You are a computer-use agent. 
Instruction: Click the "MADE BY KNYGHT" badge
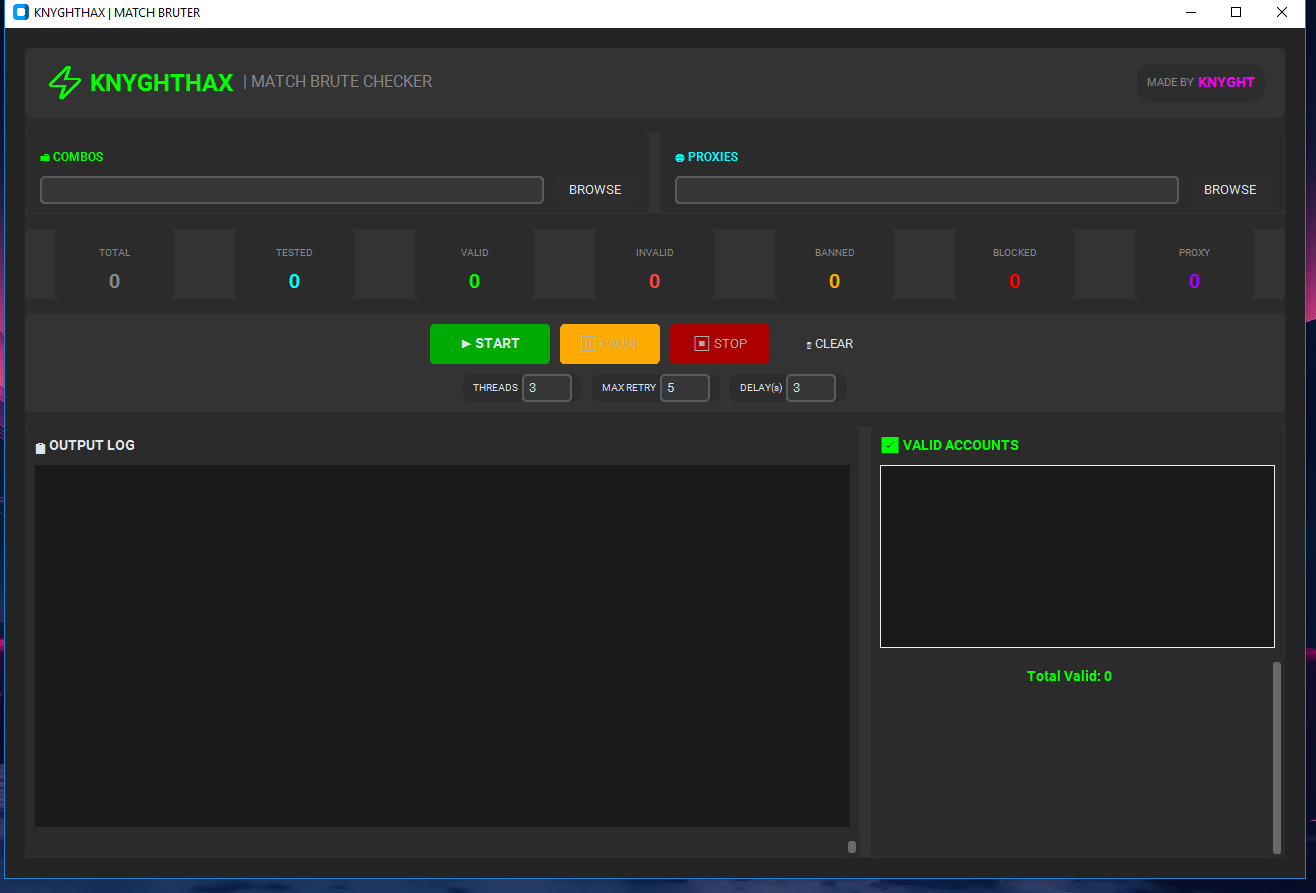[1201, 83]
